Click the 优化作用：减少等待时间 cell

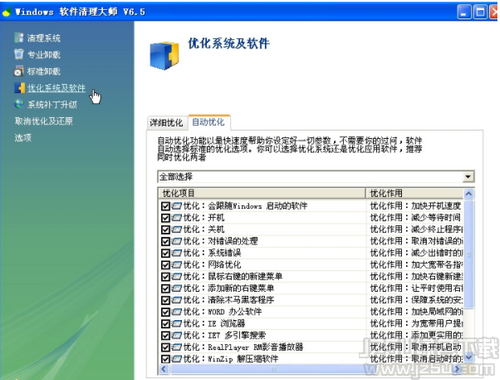click(415, 218)
